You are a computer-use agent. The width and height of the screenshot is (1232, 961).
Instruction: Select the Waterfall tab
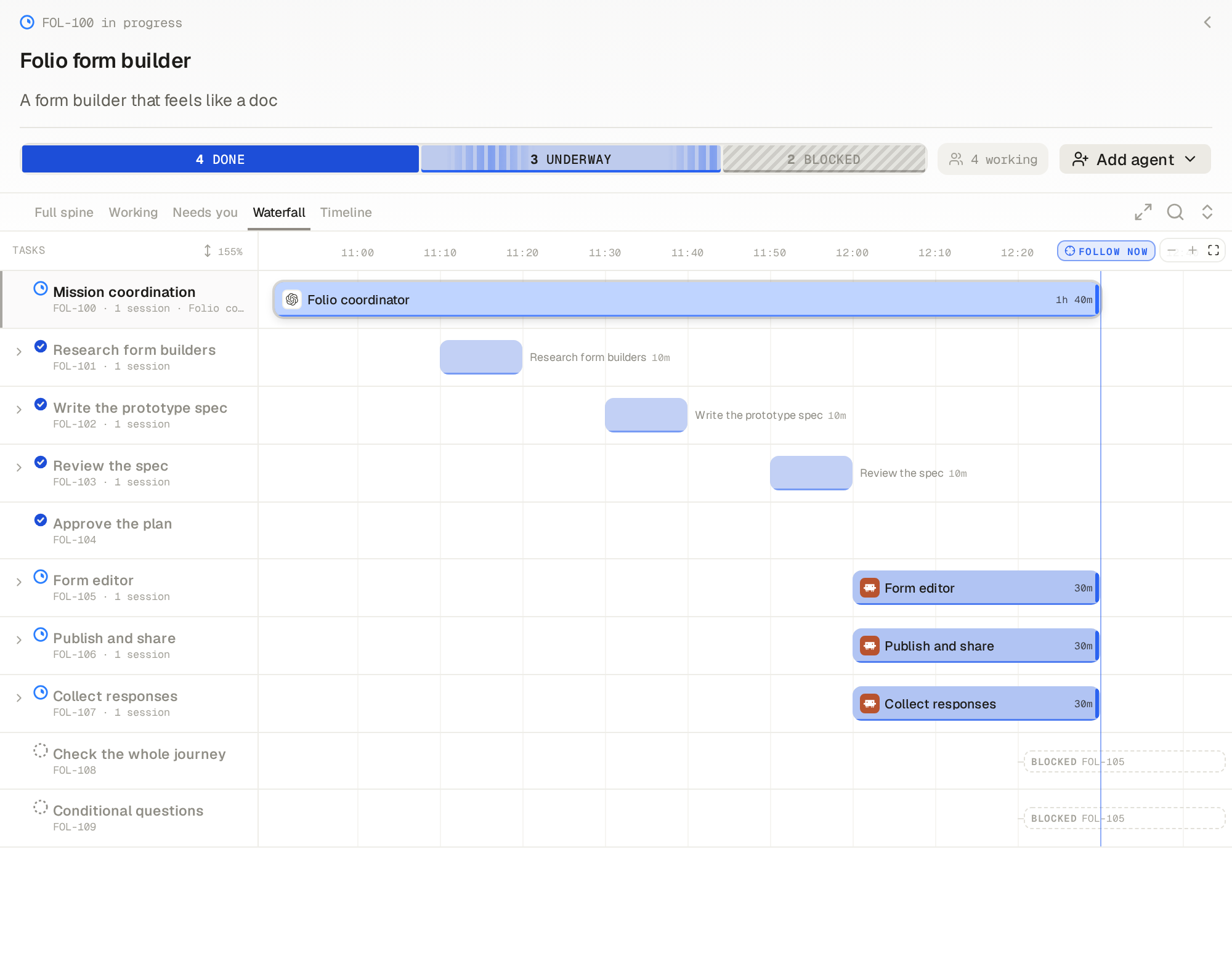[279, 213]
